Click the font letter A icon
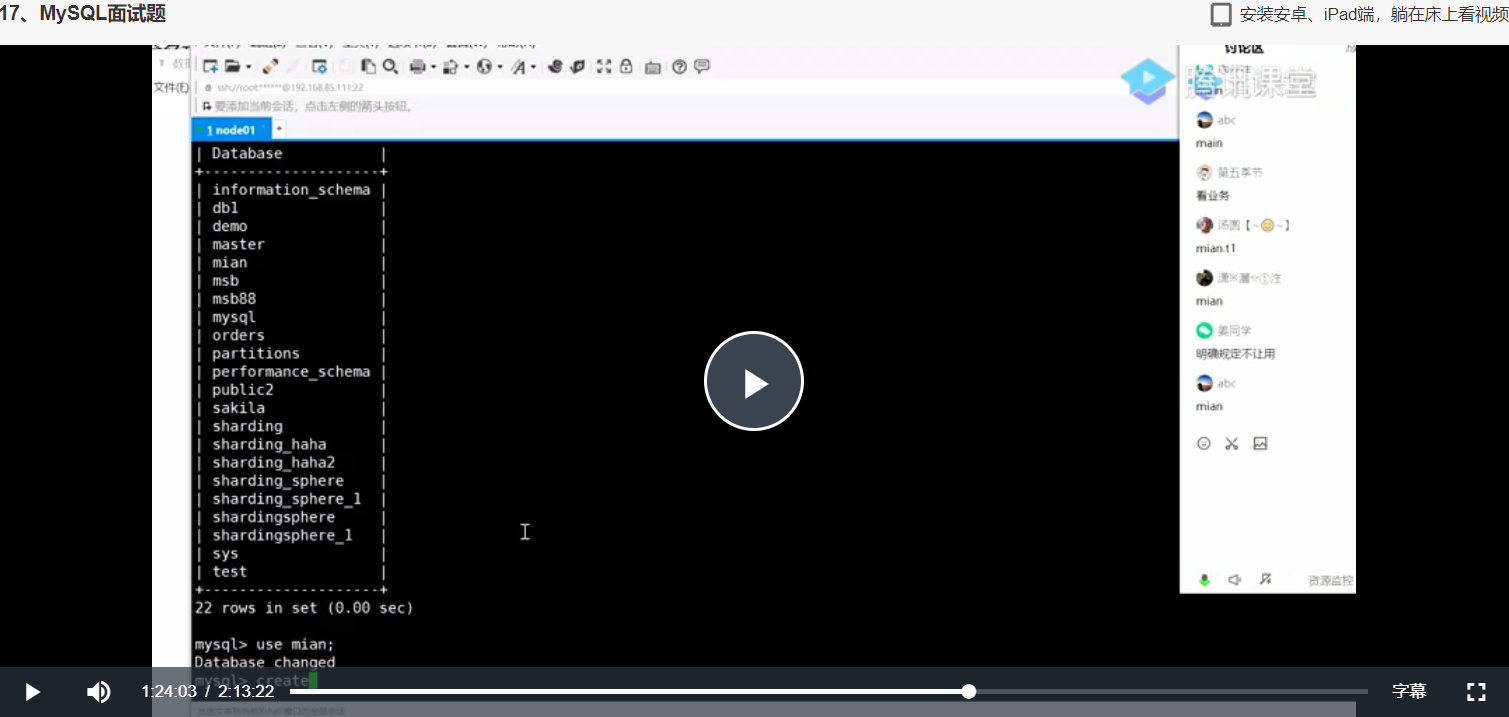Image resolution: width=1509 pixels, height=717 pixels. pos(519,67)
